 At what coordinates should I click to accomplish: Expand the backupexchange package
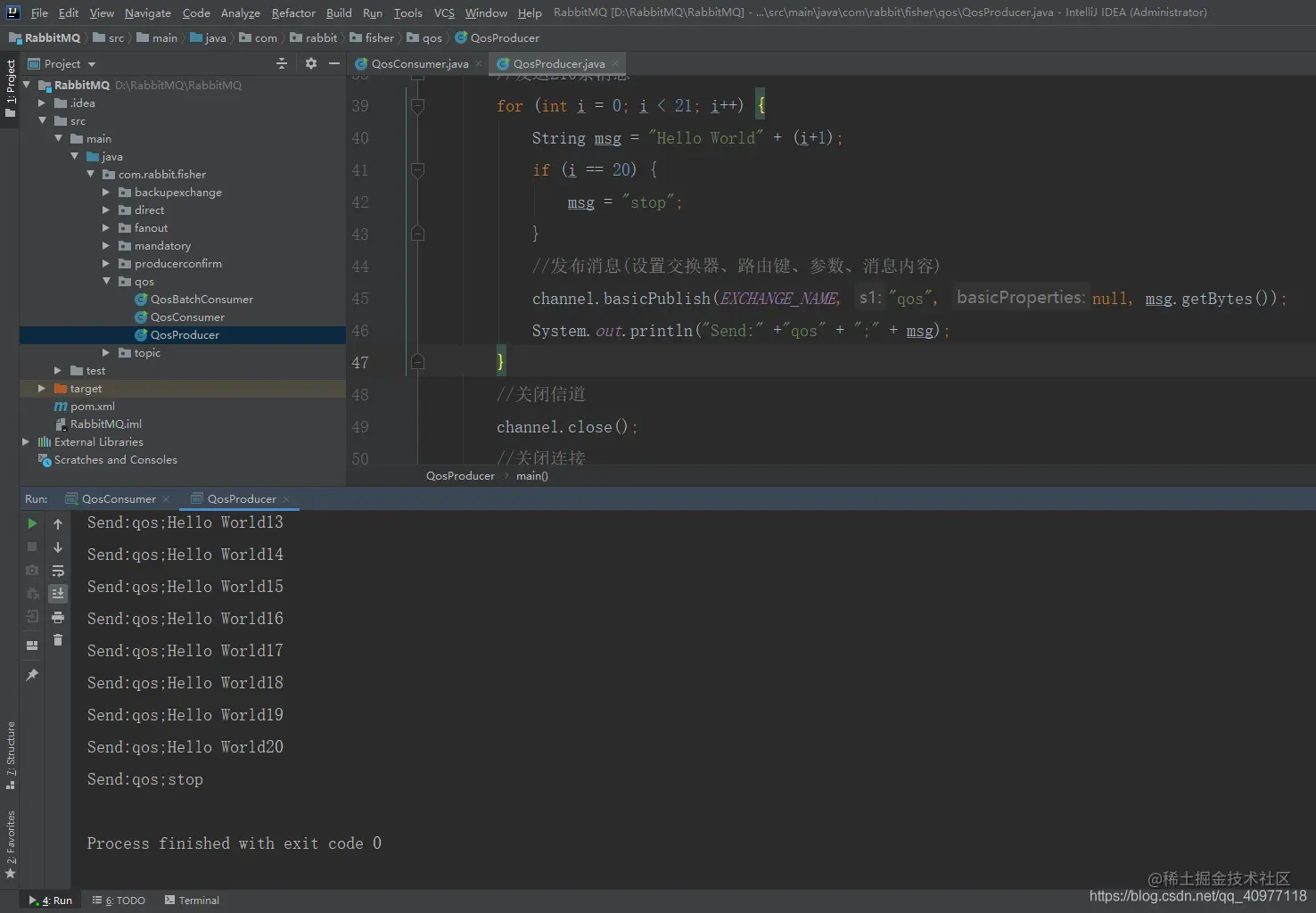(106, 192)
